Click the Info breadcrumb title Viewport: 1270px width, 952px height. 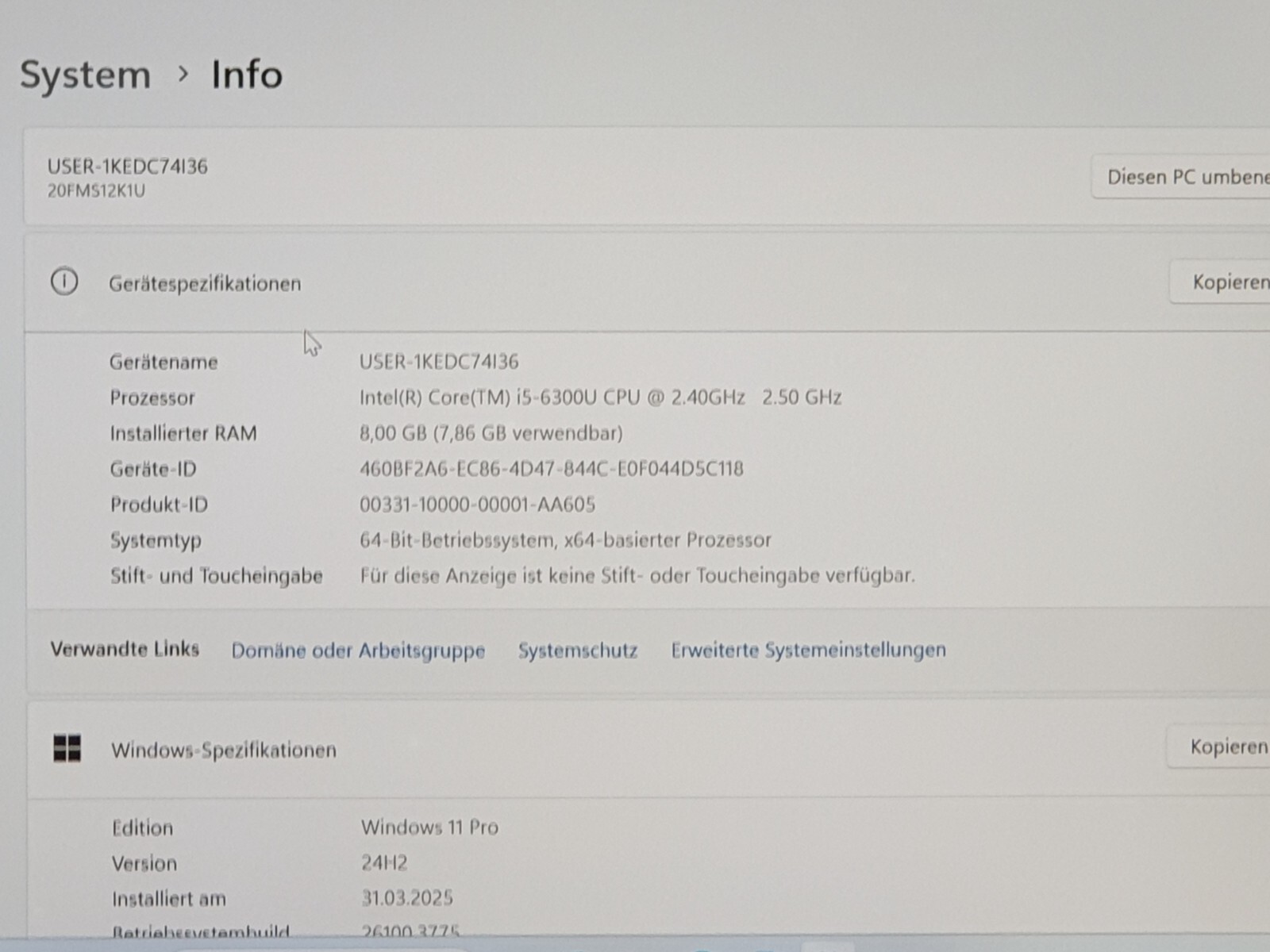pos(246,75)
